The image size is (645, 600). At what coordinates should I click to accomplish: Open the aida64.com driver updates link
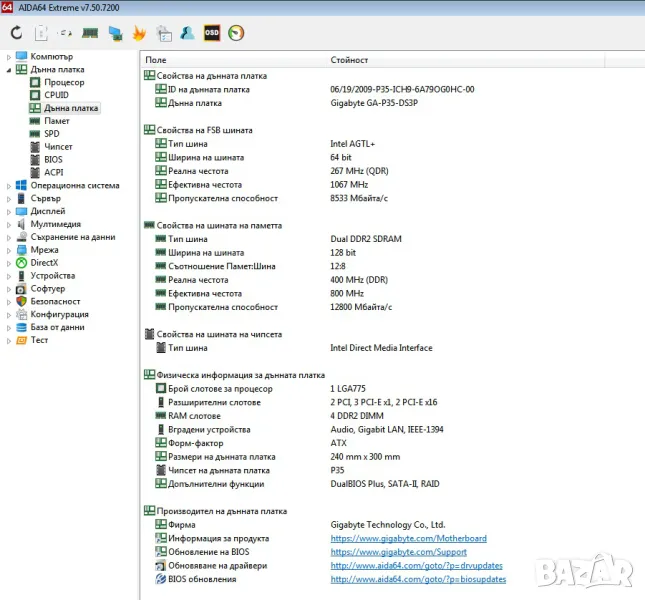(417, 565)
